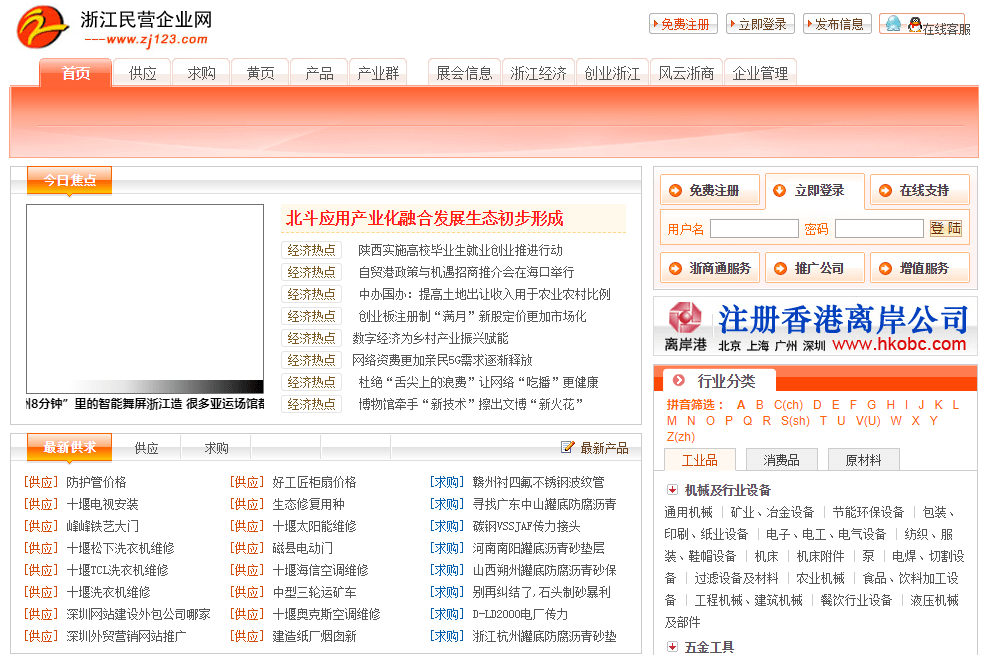The width and height of the screenshot is (985, 655).
Task: Go to the 浙江经济 navigation tab
Action: point(538,73)
